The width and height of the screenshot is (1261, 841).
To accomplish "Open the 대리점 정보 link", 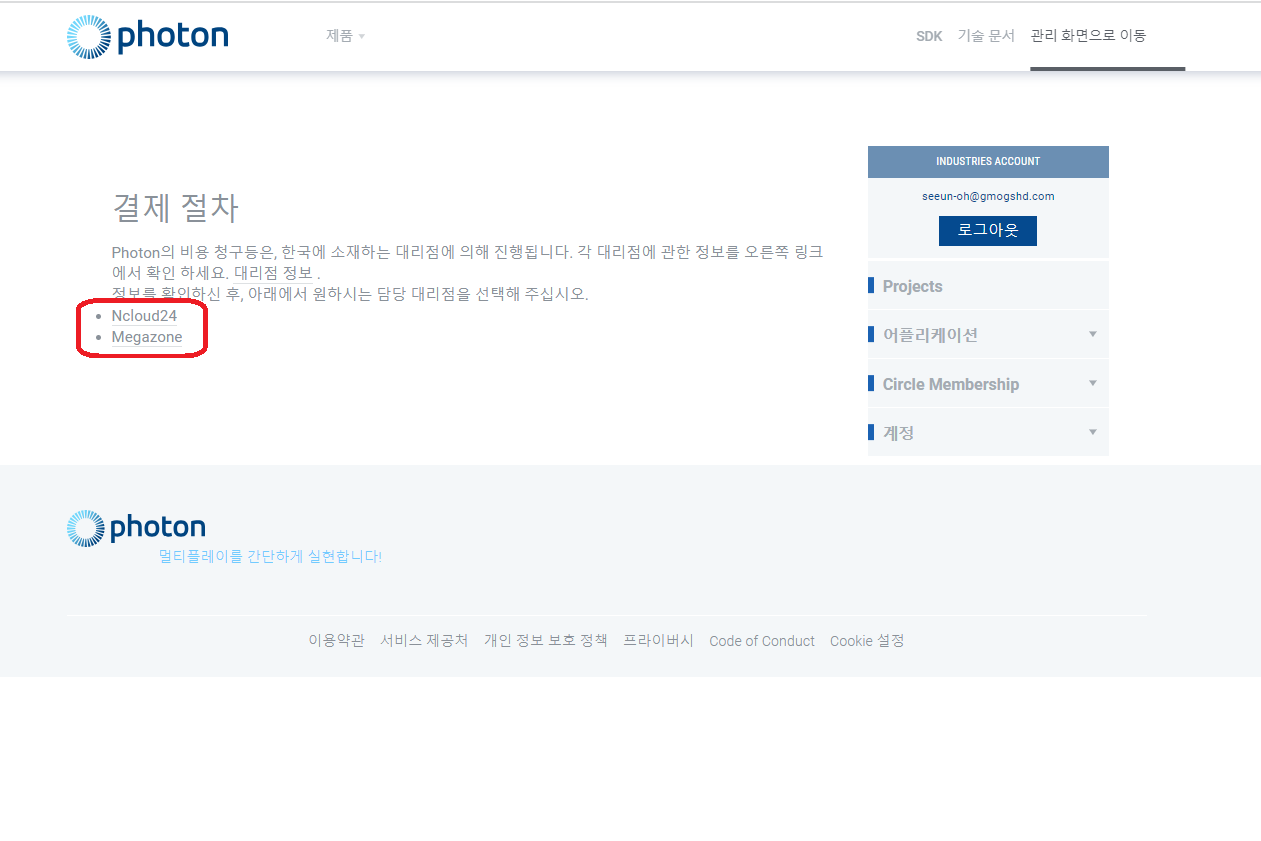I will click(273, 272).
